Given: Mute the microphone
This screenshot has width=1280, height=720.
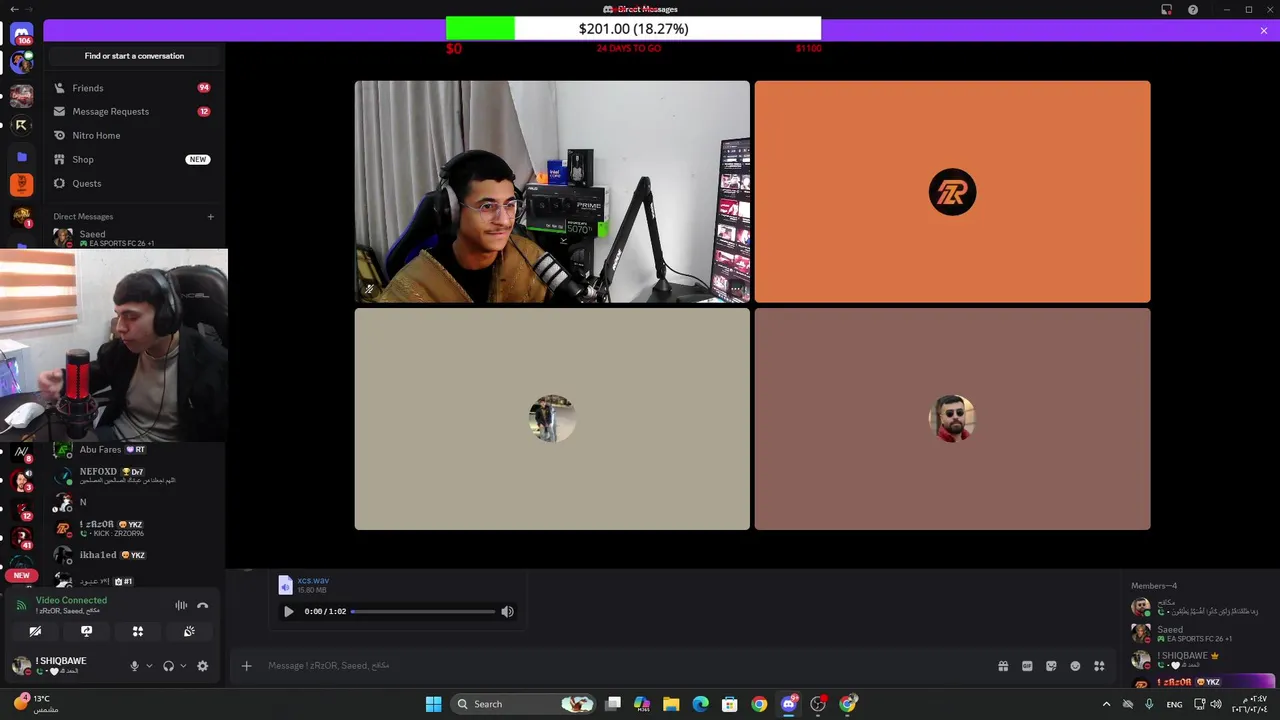Looking at the screenshot, I should [134, 666].
